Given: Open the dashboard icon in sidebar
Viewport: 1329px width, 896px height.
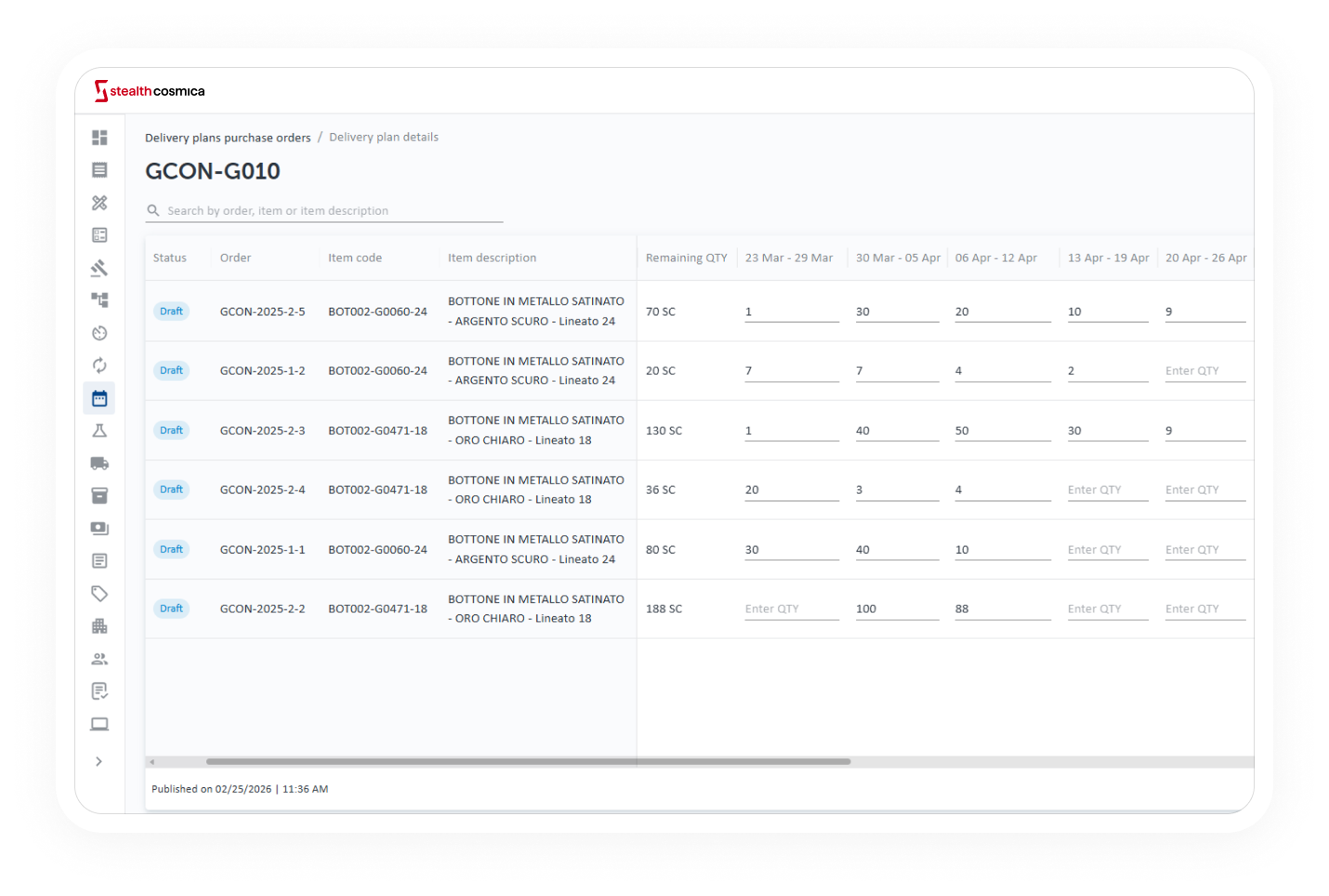Looking at the screenshot, I should click(99, 138).
